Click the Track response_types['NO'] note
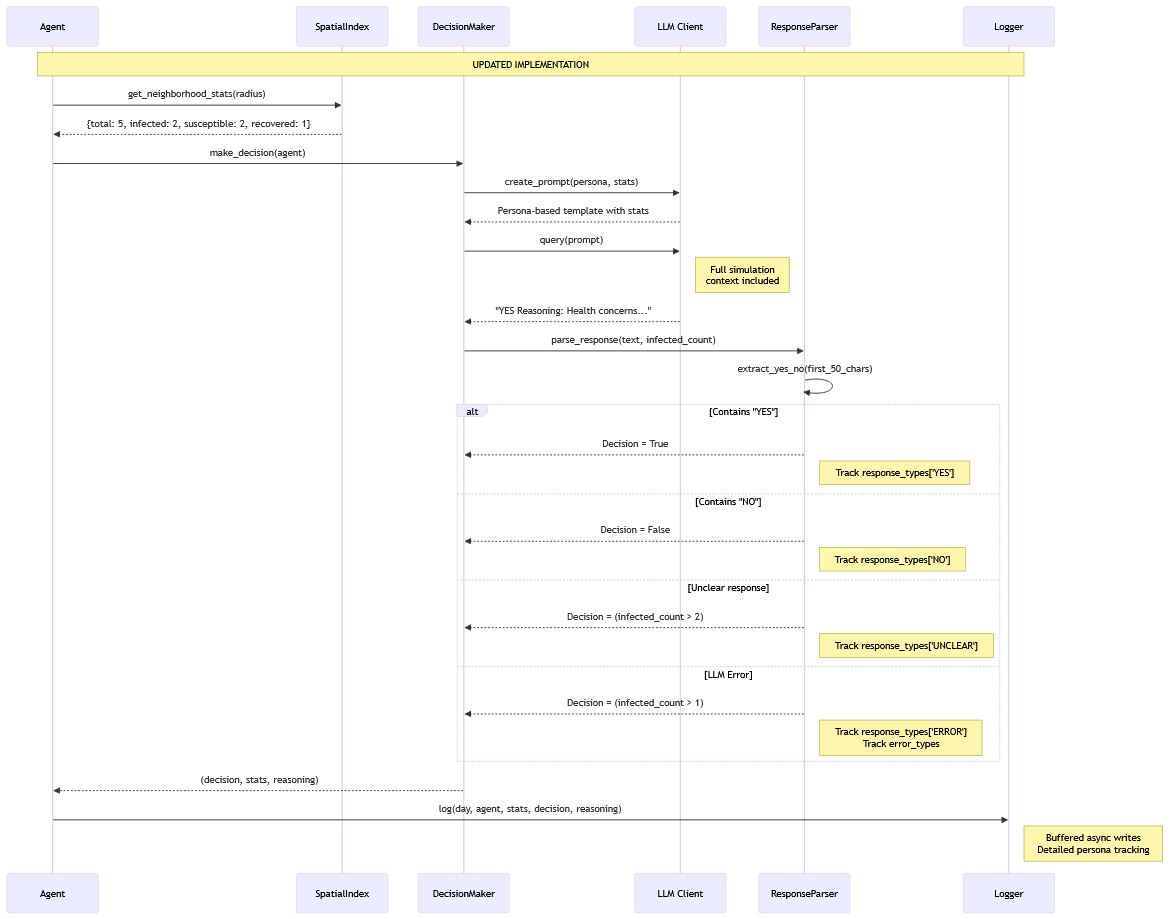1171x919 pixels. [892, 559]
